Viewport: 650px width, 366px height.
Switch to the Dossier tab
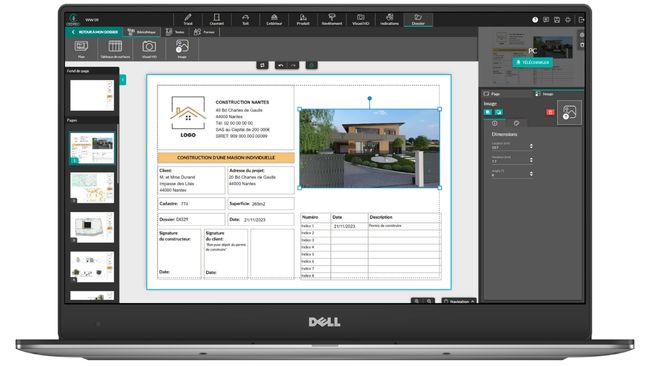point(418,19)
